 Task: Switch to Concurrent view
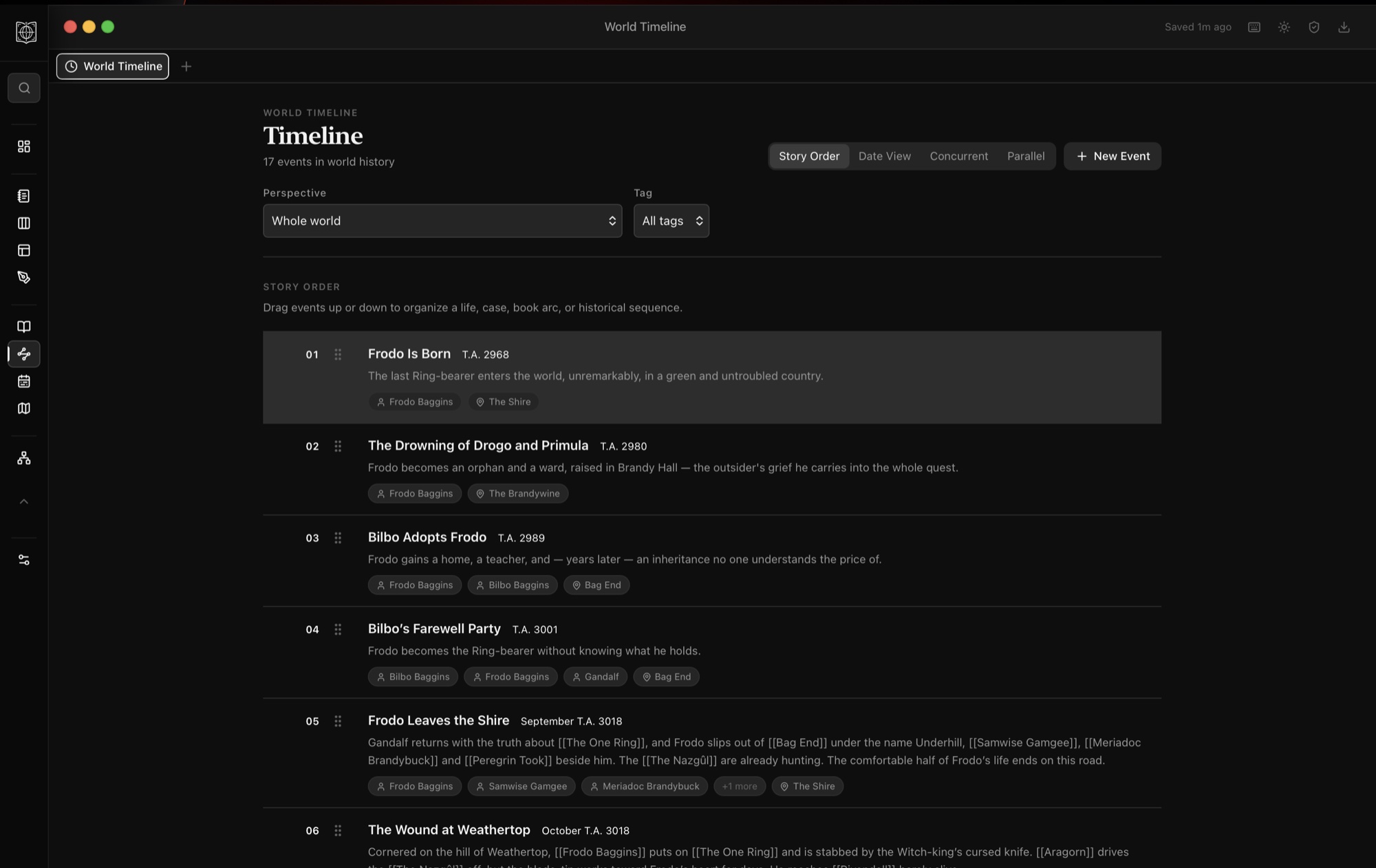pos(959,156)
